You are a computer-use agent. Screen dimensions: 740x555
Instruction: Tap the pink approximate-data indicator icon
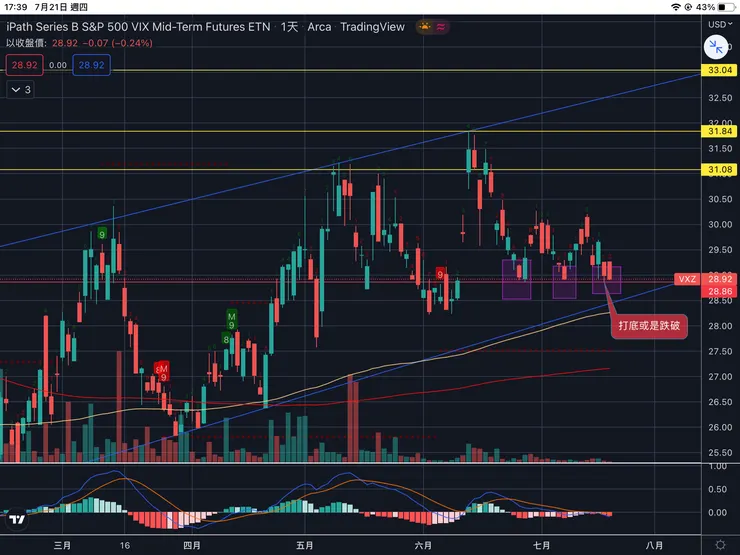[441, 27]
